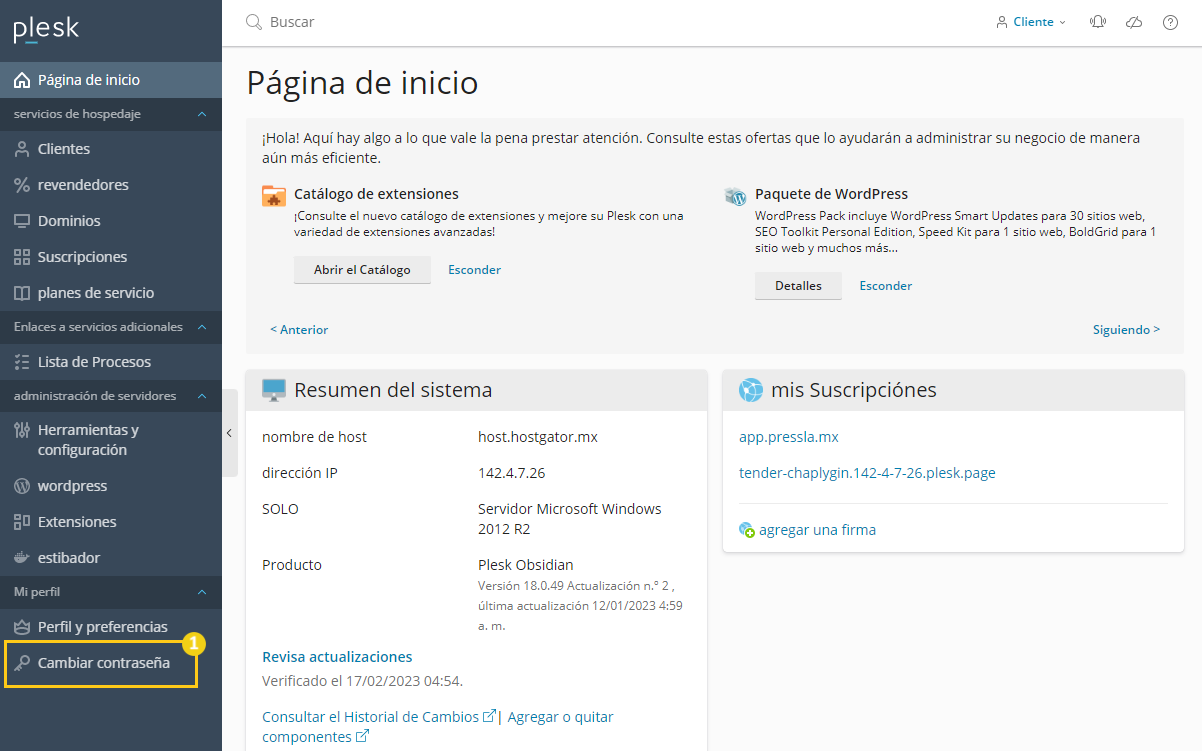Click Esconder beside Abrir el Catálogo

coord(474,270)
